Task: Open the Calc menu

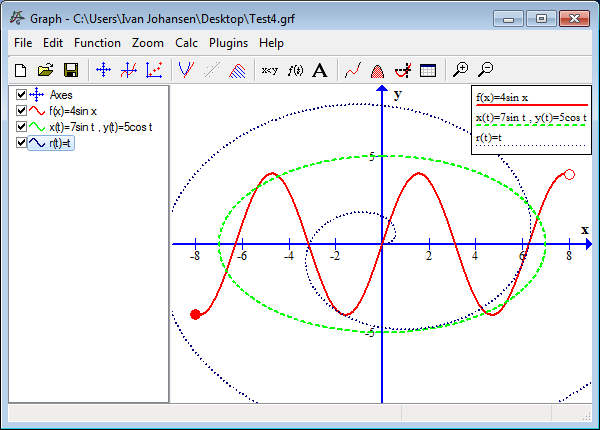Action: point(186,43)
